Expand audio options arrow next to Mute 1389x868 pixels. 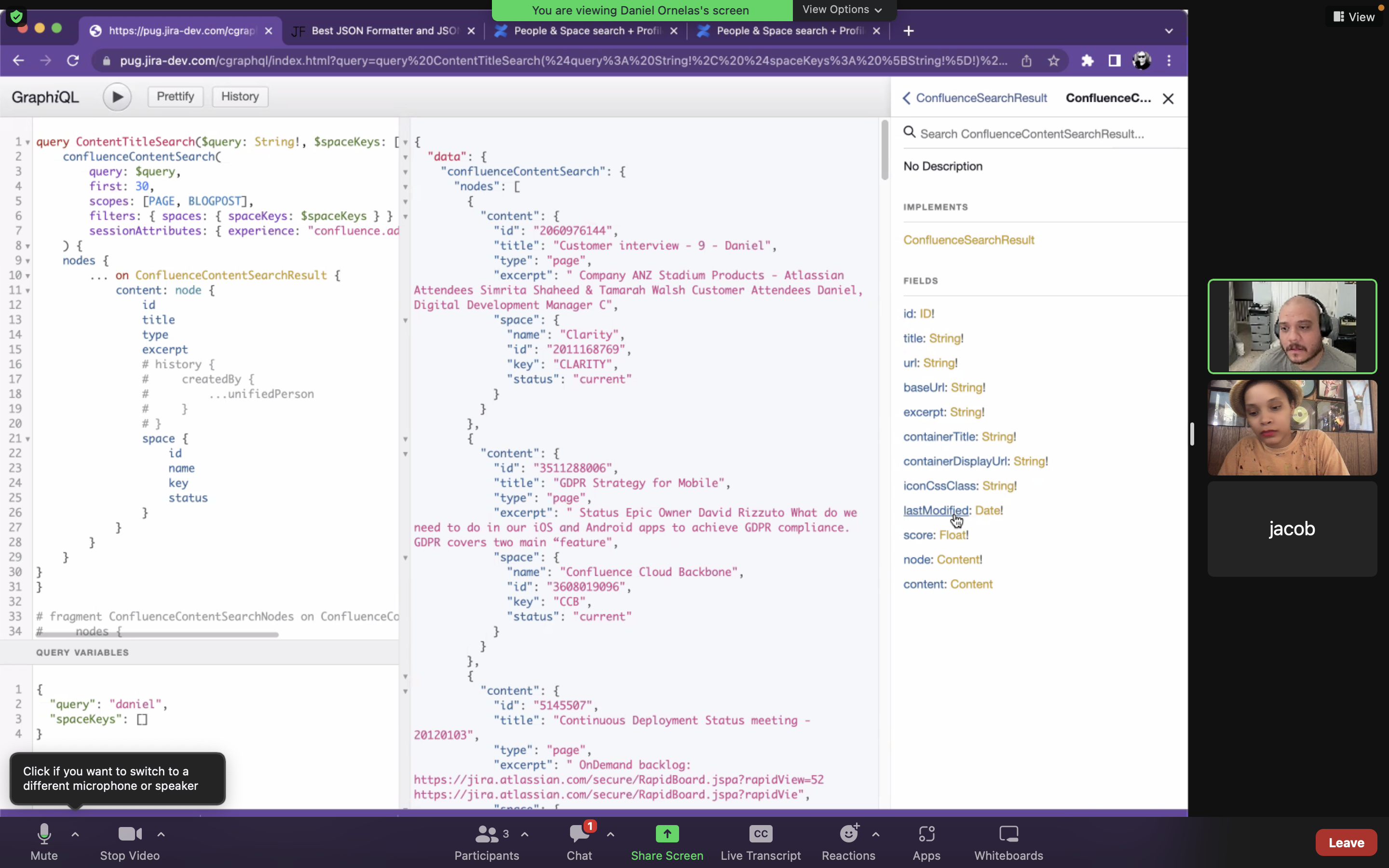click(x=75, y=834)
